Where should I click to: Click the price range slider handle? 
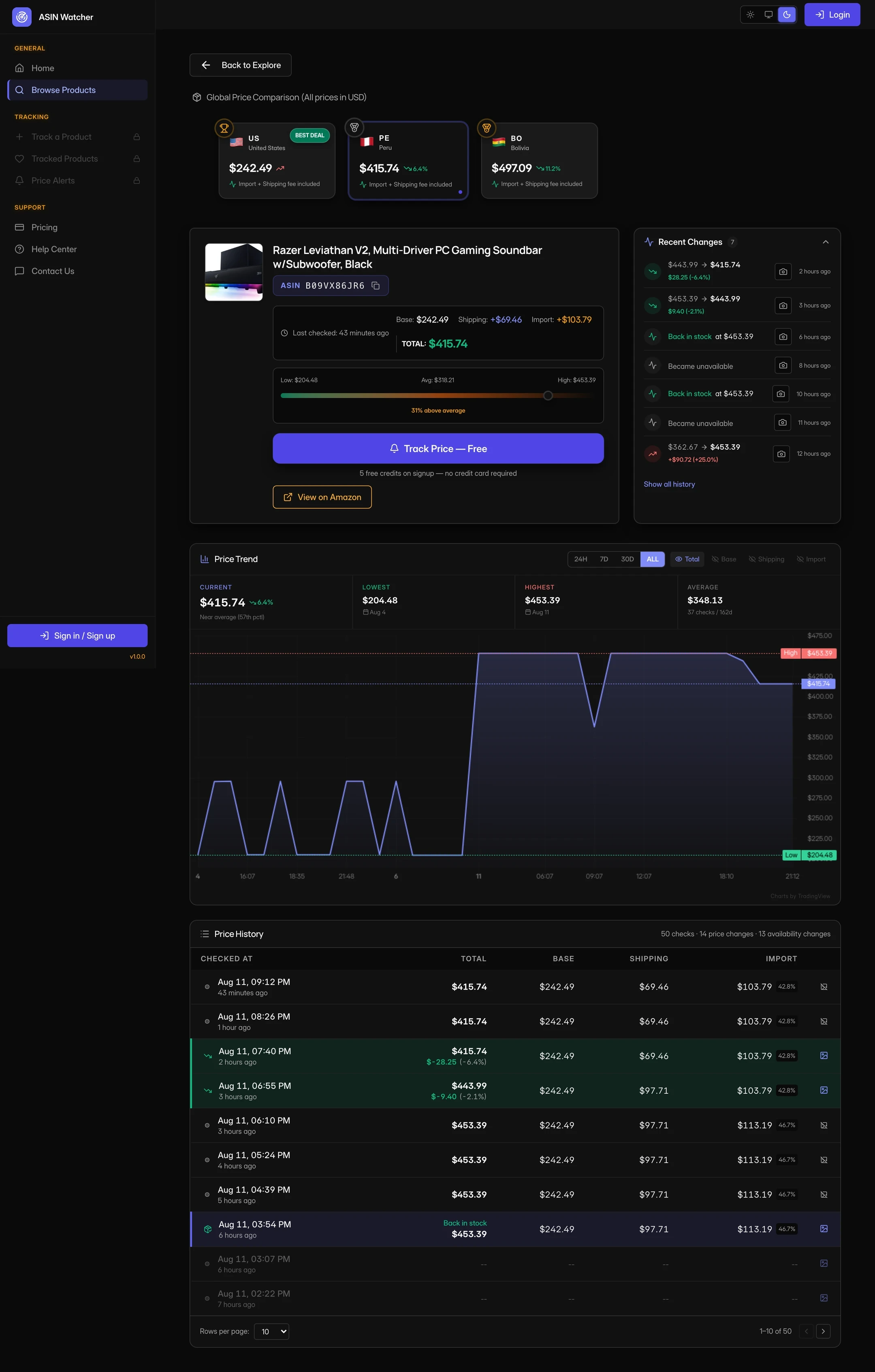(547, 395)
